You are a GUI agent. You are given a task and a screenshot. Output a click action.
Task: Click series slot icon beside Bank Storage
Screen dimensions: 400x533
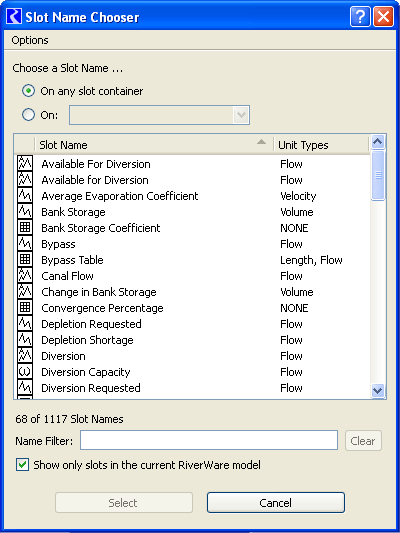(25, 212)
